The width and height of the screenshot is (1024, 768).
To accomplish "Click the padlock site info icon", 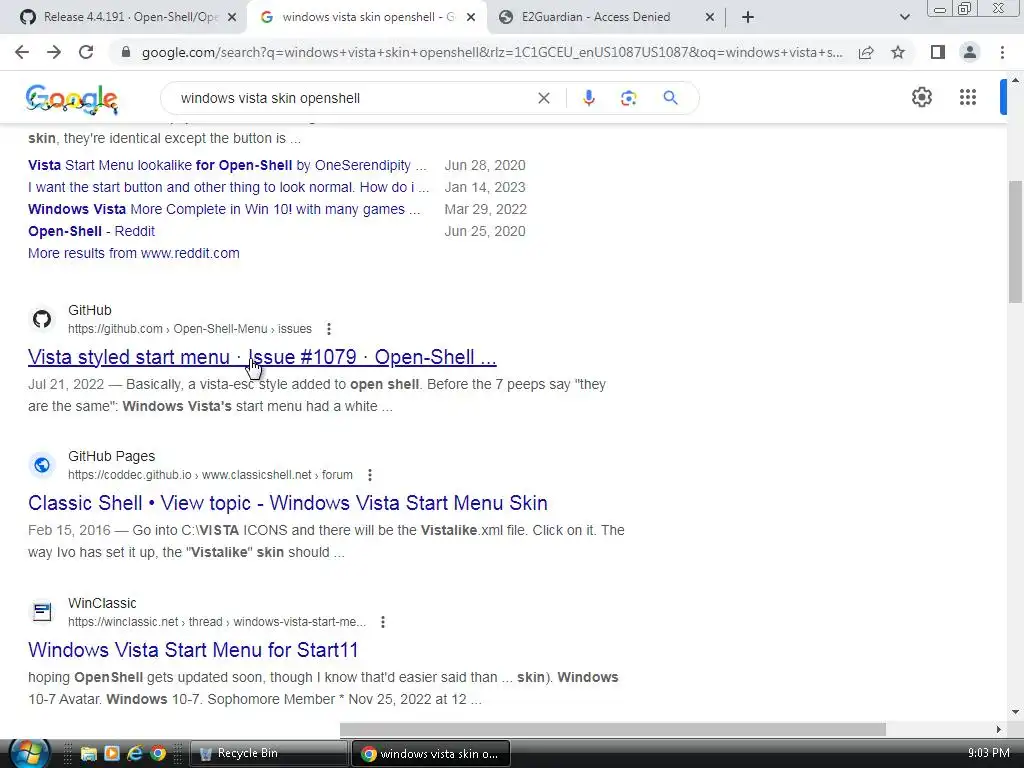I will click(126, 52).
